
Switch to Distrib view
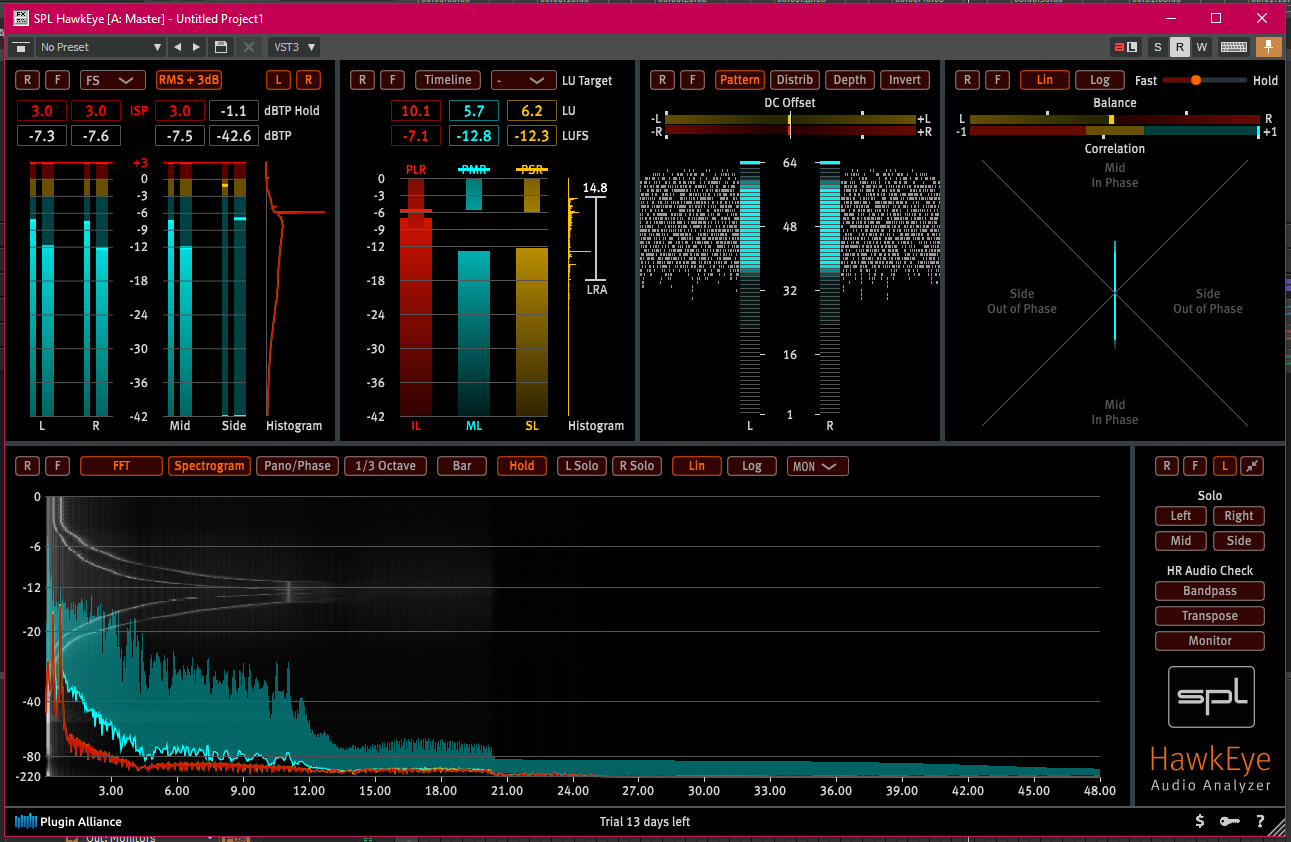(794, 80)
